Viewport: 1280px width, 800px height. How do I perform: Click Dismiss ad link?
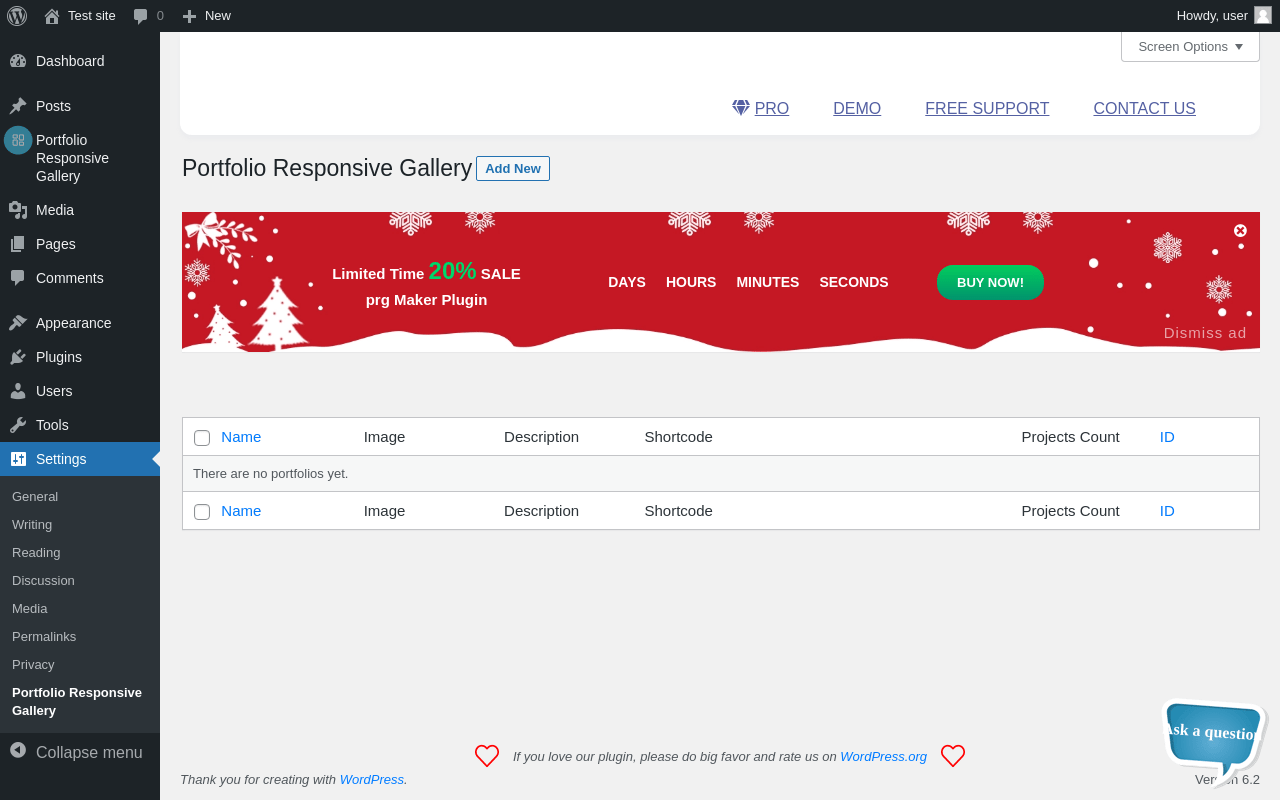pyautogui.click(x=1205, y=333)
